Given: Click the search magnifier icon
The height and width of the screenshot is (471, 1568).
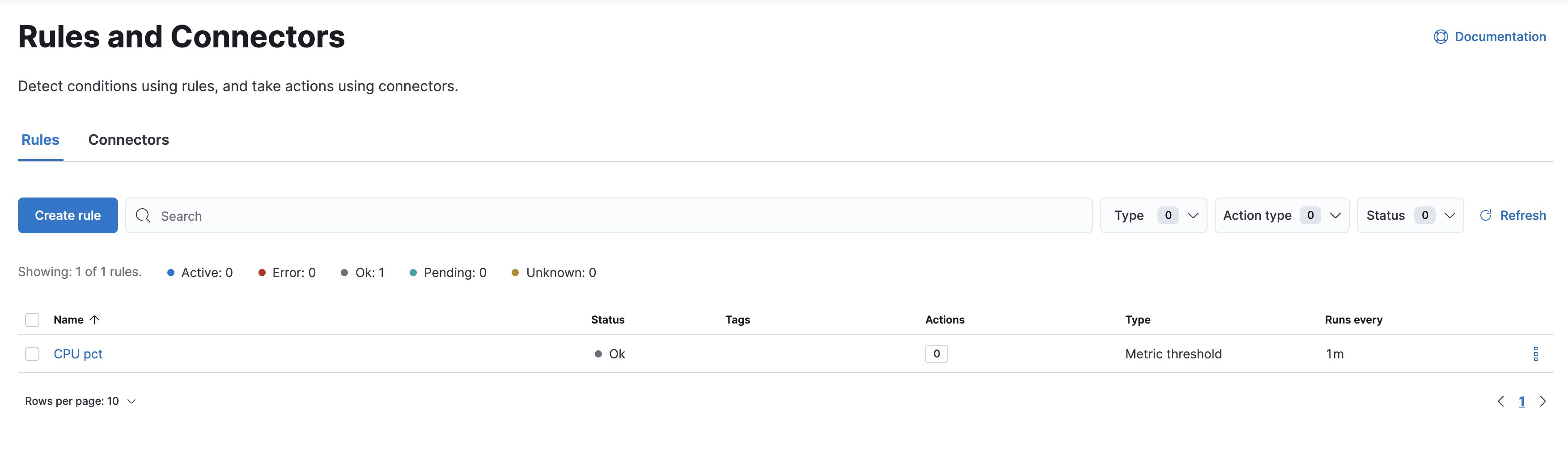Looking at the screenshot, I should (x=143, y=215).
